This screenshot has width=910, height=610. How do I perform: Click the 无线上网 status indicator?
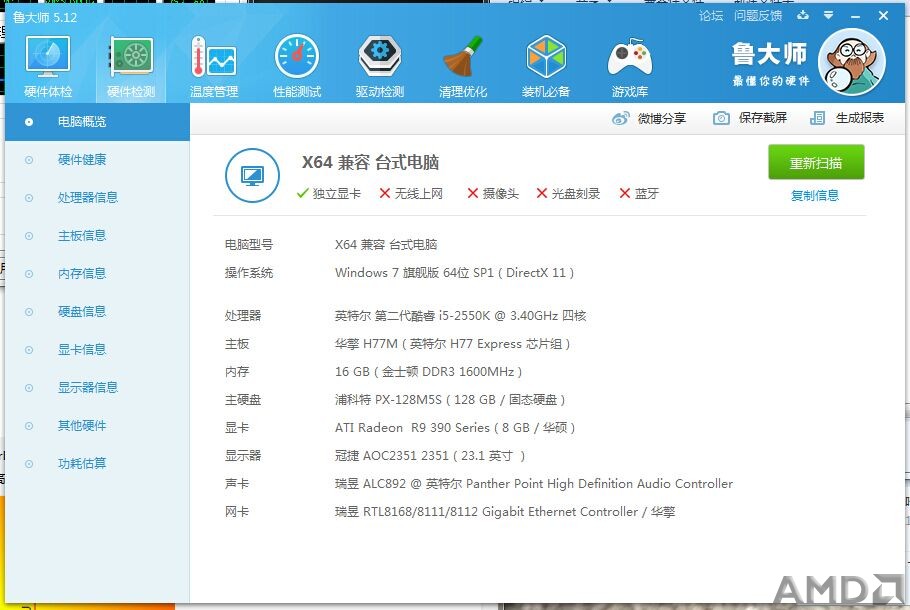(x=411, y=193)
